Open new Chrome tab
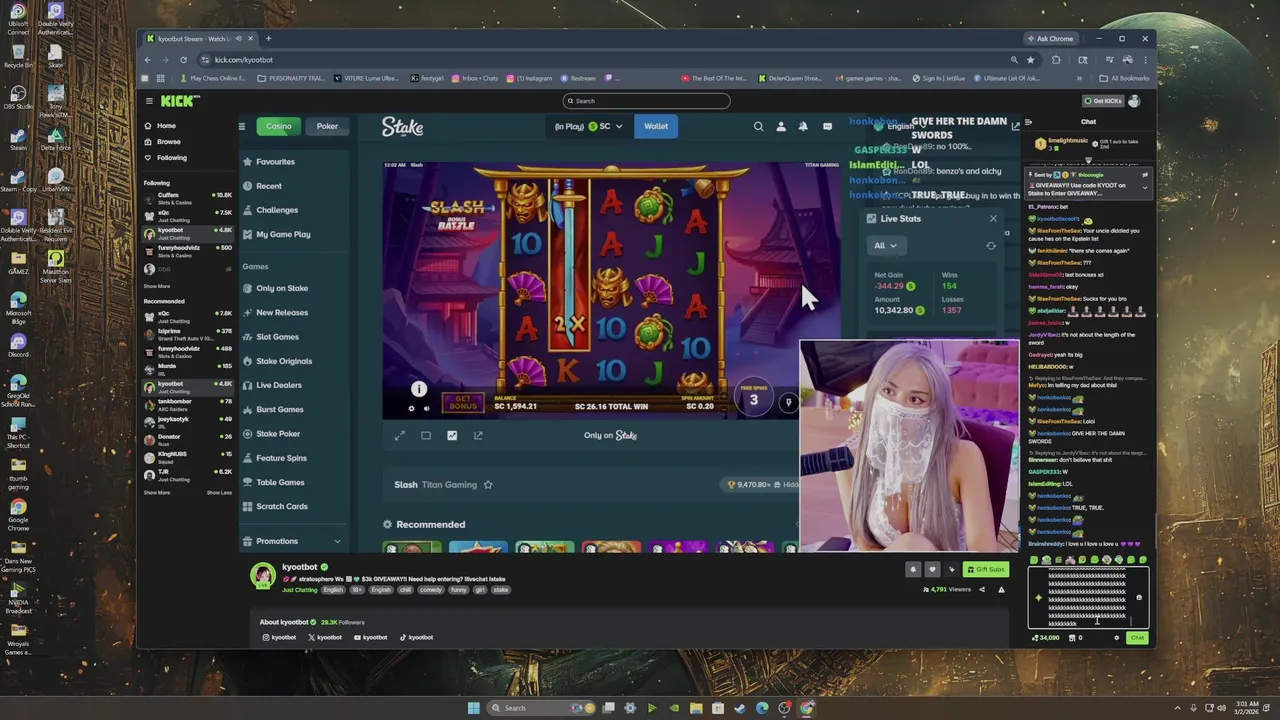This screenshot has height=720, width=1280. tap(268, 39)
